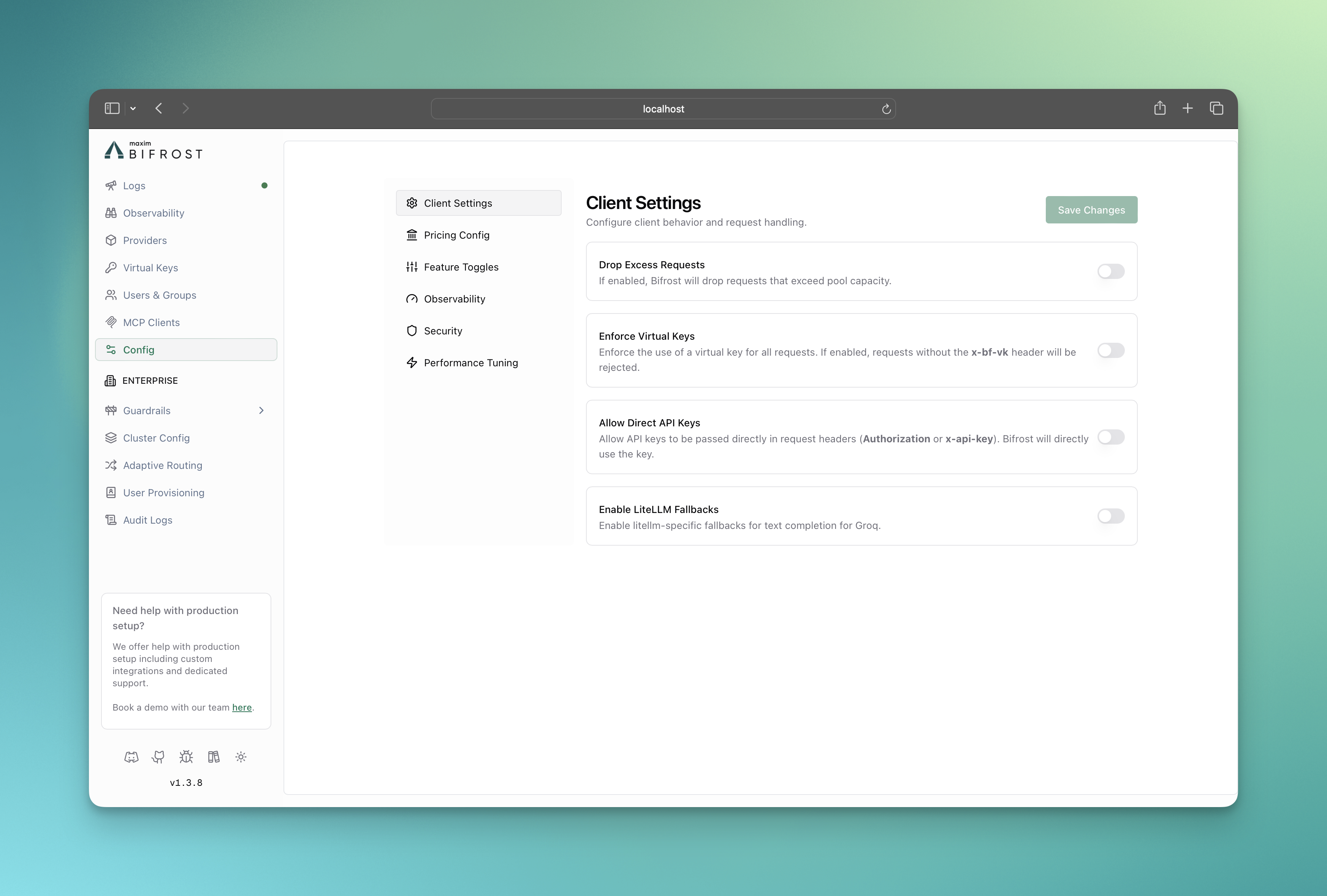Click the 'here' demo booking link

[242, 708]
